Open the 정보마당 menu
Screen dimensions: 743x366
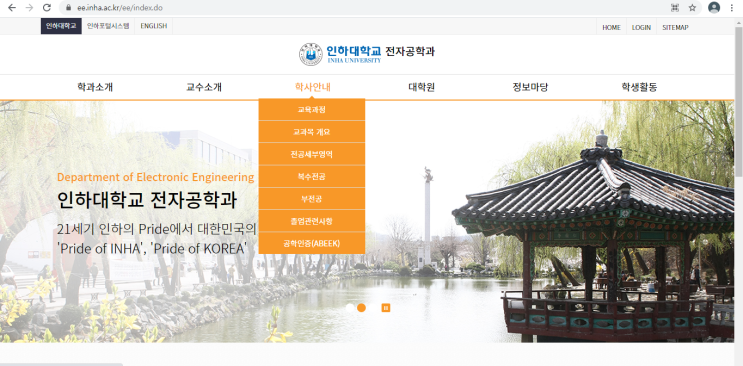[530, 87]
